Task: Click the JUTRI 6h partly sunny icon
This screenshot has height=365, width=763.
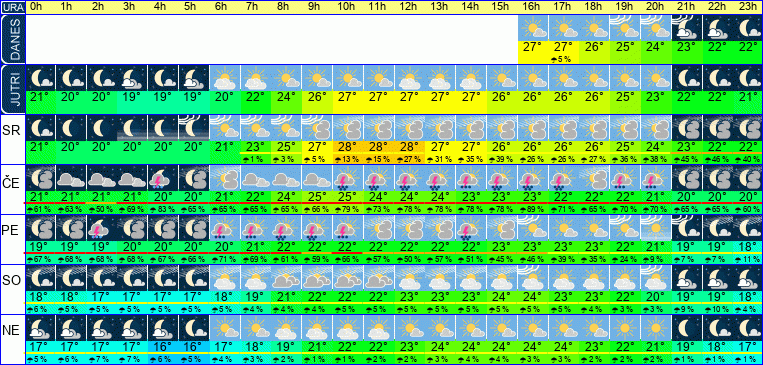Action: [224, 78]
